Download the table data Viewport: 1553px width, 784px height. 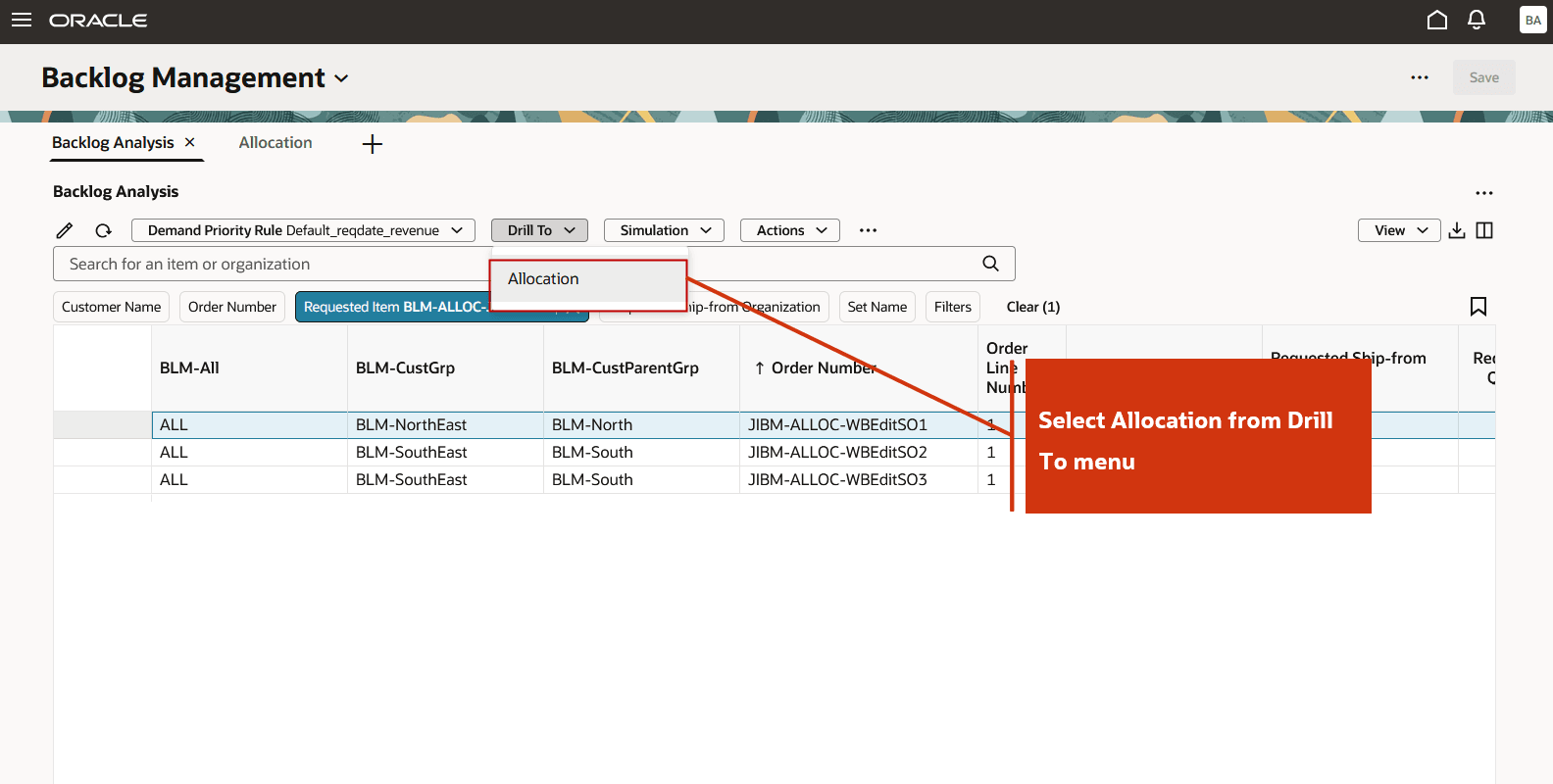pos(1457,230)
